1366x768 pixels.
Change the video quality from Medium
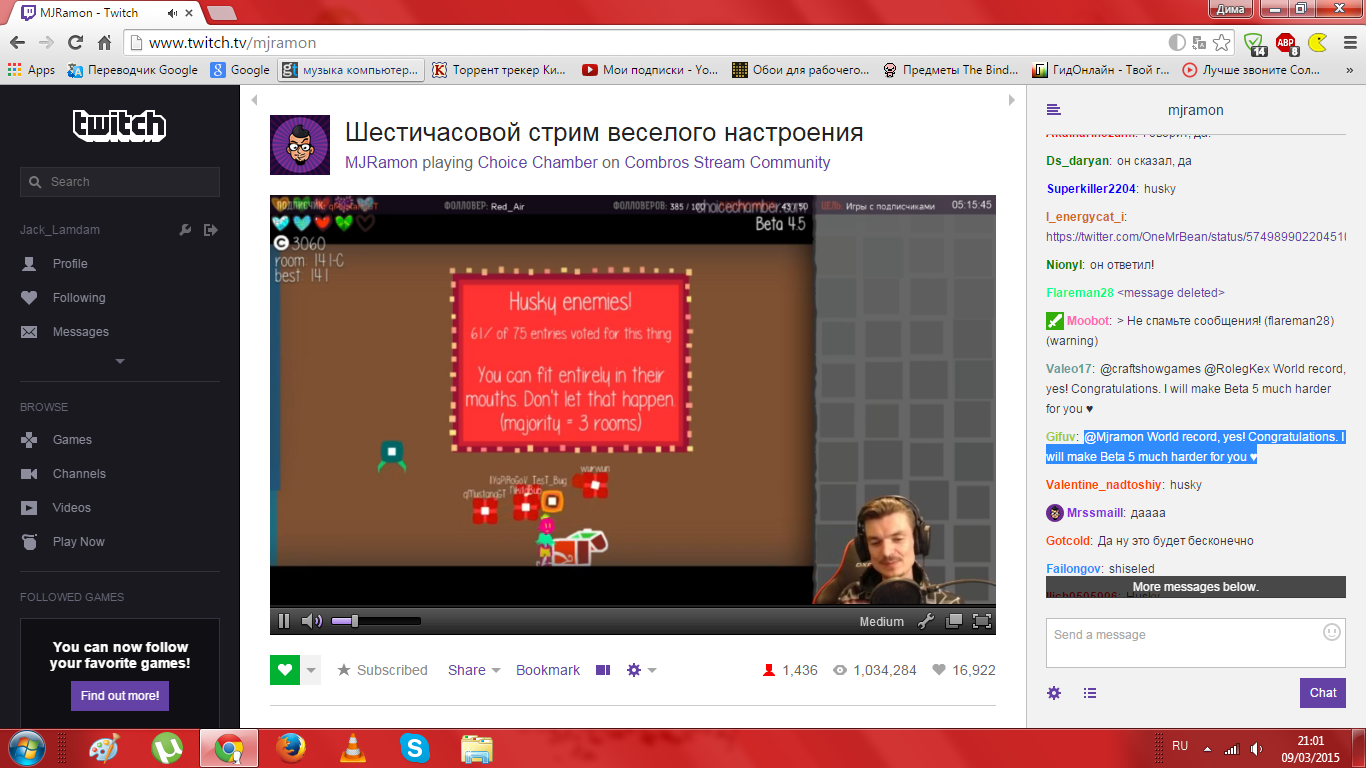(882, 621)
